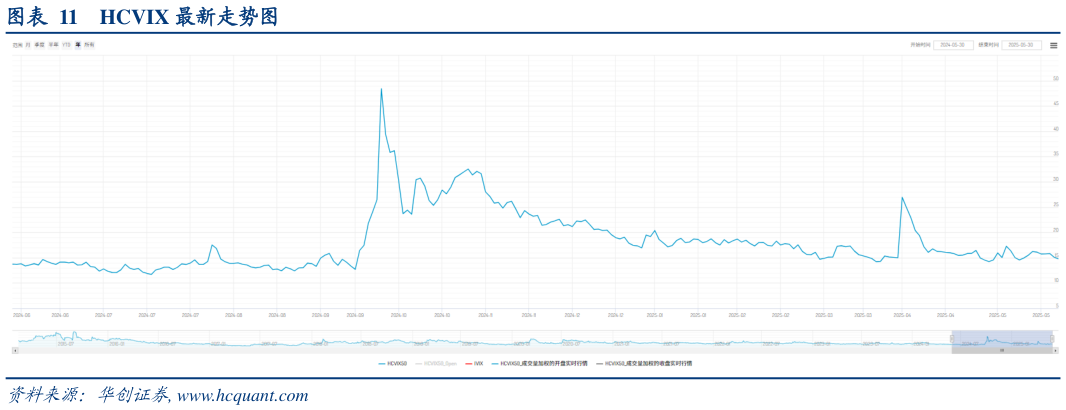Click the navigator scrollbar left arrow

(14, 351)
